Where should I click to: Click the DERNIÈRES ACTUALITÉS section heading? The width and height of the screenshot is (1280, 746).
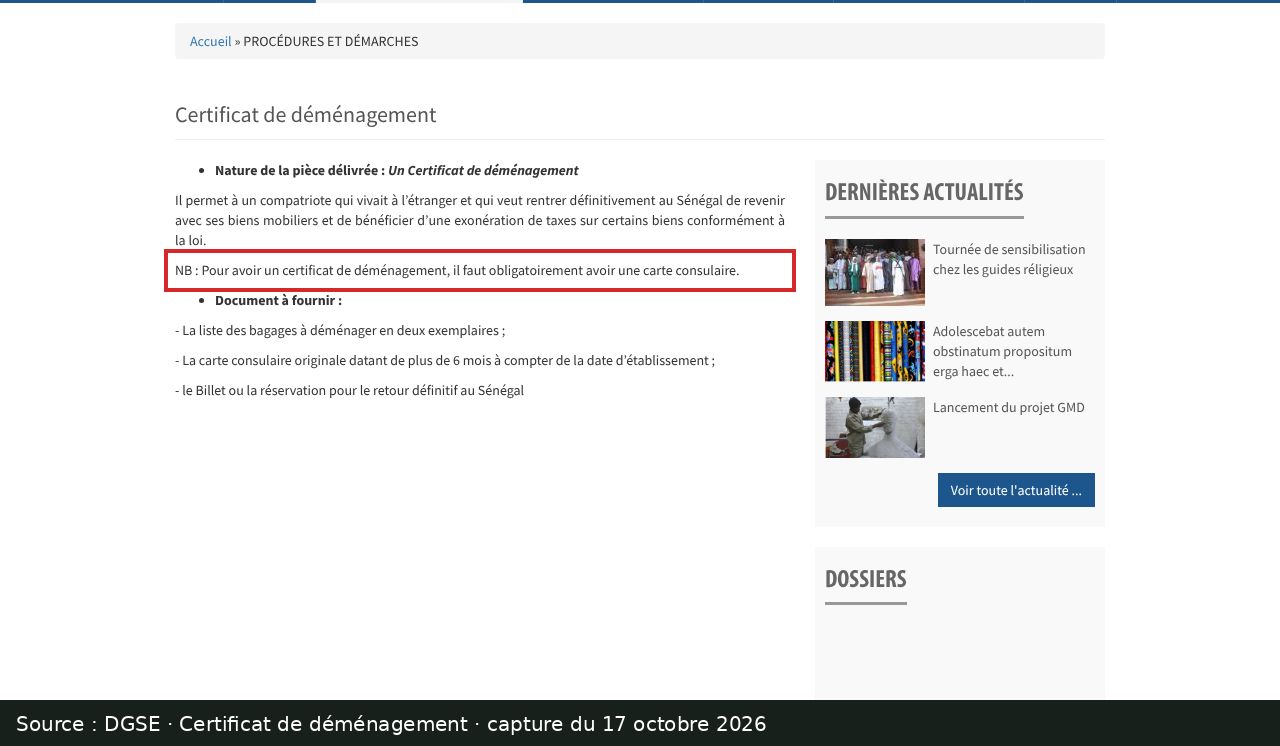click(924, 191)
